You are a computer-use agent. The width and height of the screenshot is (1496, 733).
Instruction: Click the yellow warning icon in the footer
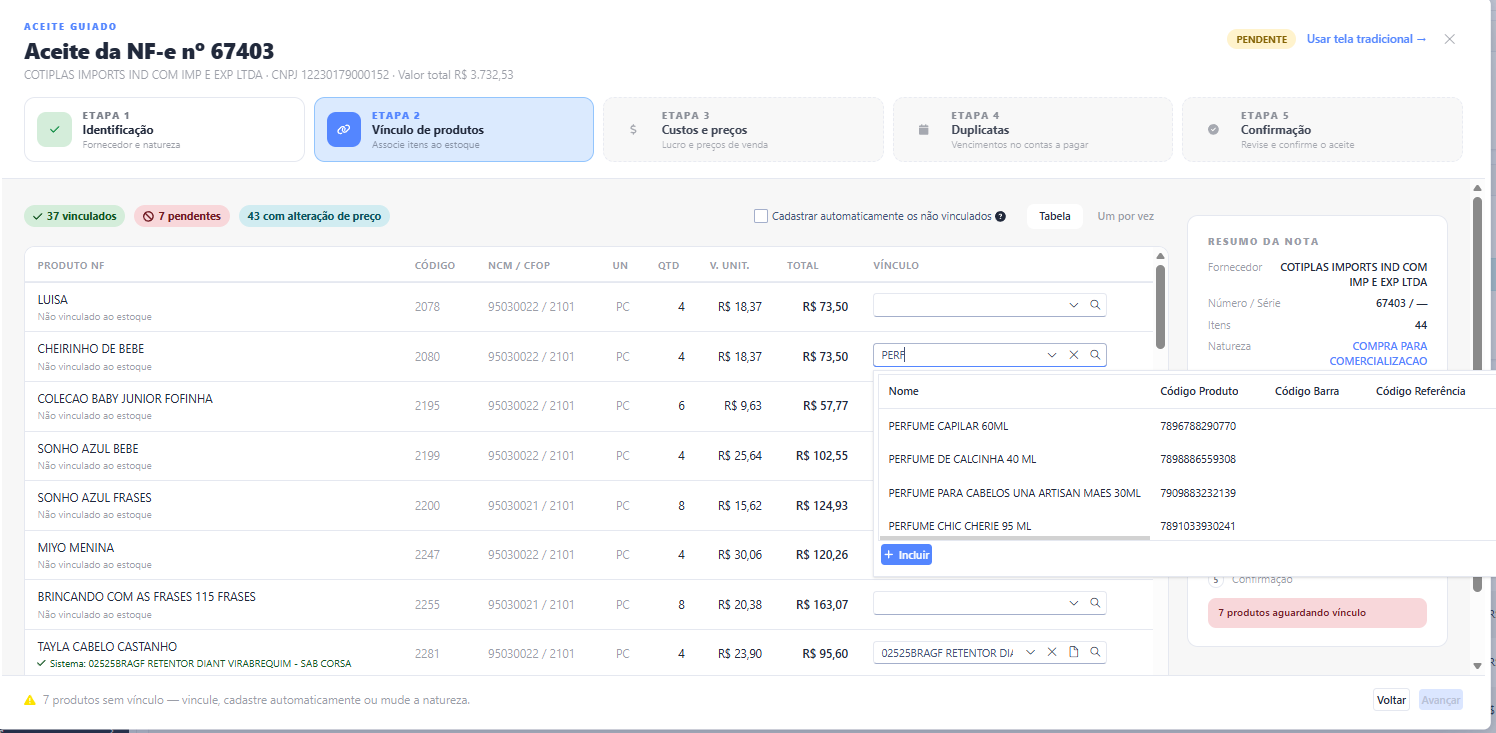30,700
